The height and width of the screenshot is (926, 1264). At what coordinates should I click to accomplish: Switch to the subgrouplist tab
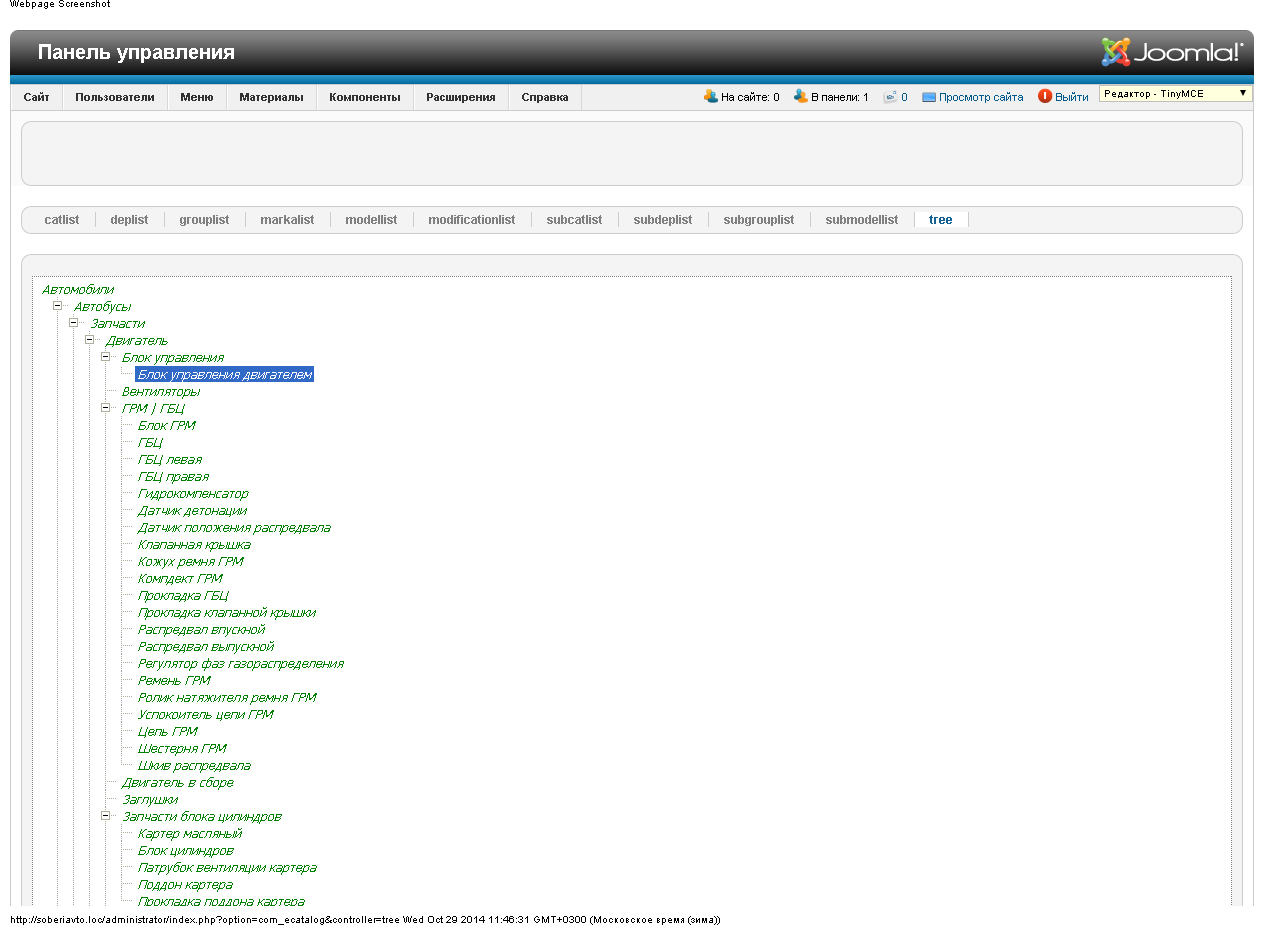point(759,220)
